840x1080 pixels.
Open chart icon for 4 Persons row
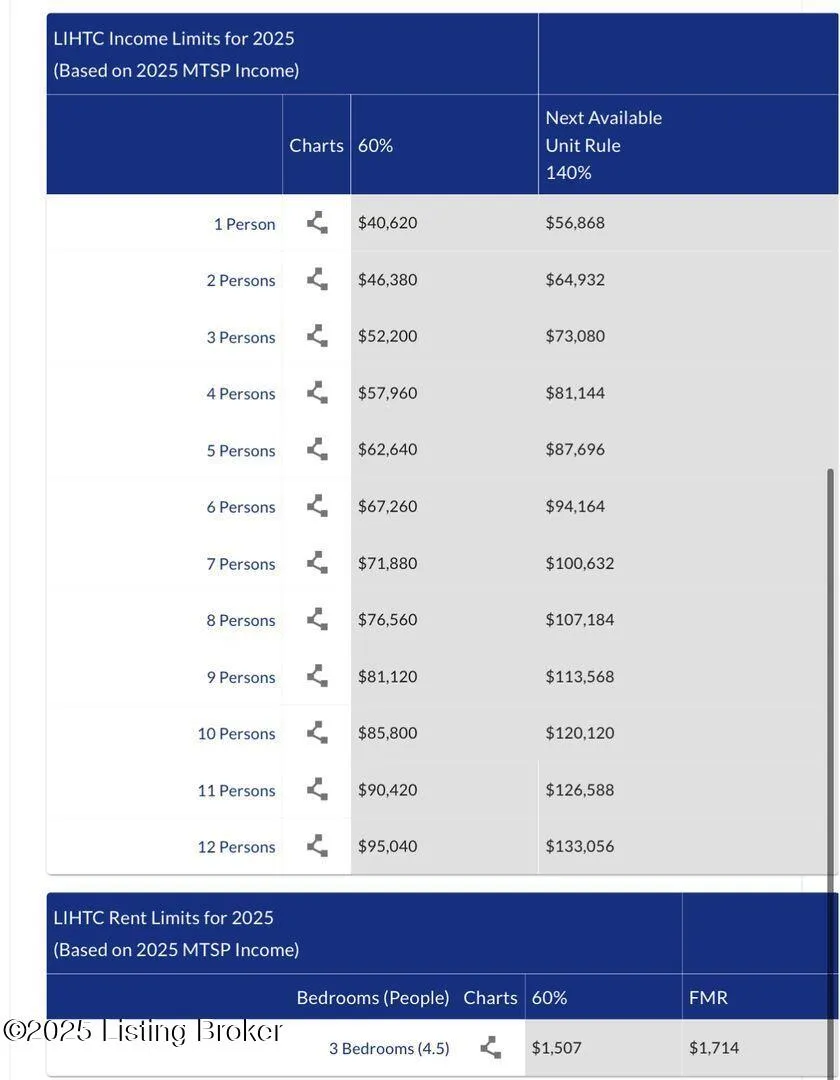point(317,393)
